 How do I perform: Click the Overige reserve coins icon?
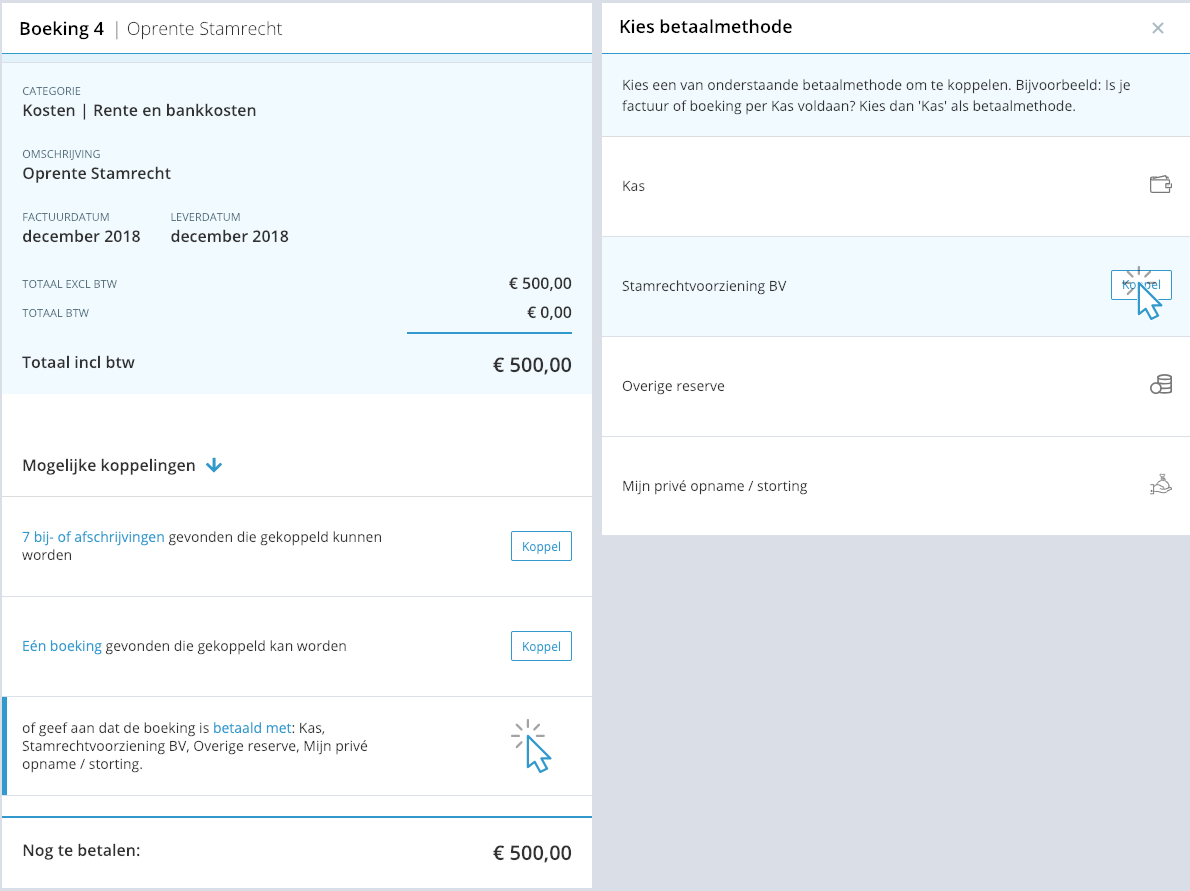[x=1161, y=385]
